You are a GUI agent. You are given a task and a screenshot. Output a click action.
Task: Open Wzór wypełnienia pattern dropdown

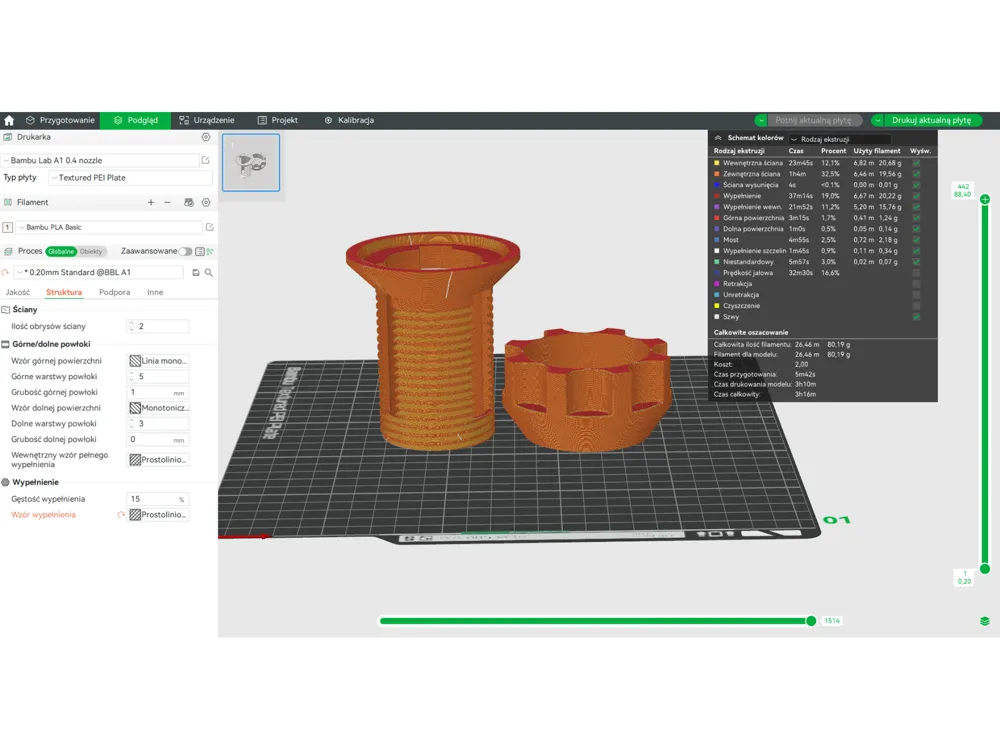(158, 515)
